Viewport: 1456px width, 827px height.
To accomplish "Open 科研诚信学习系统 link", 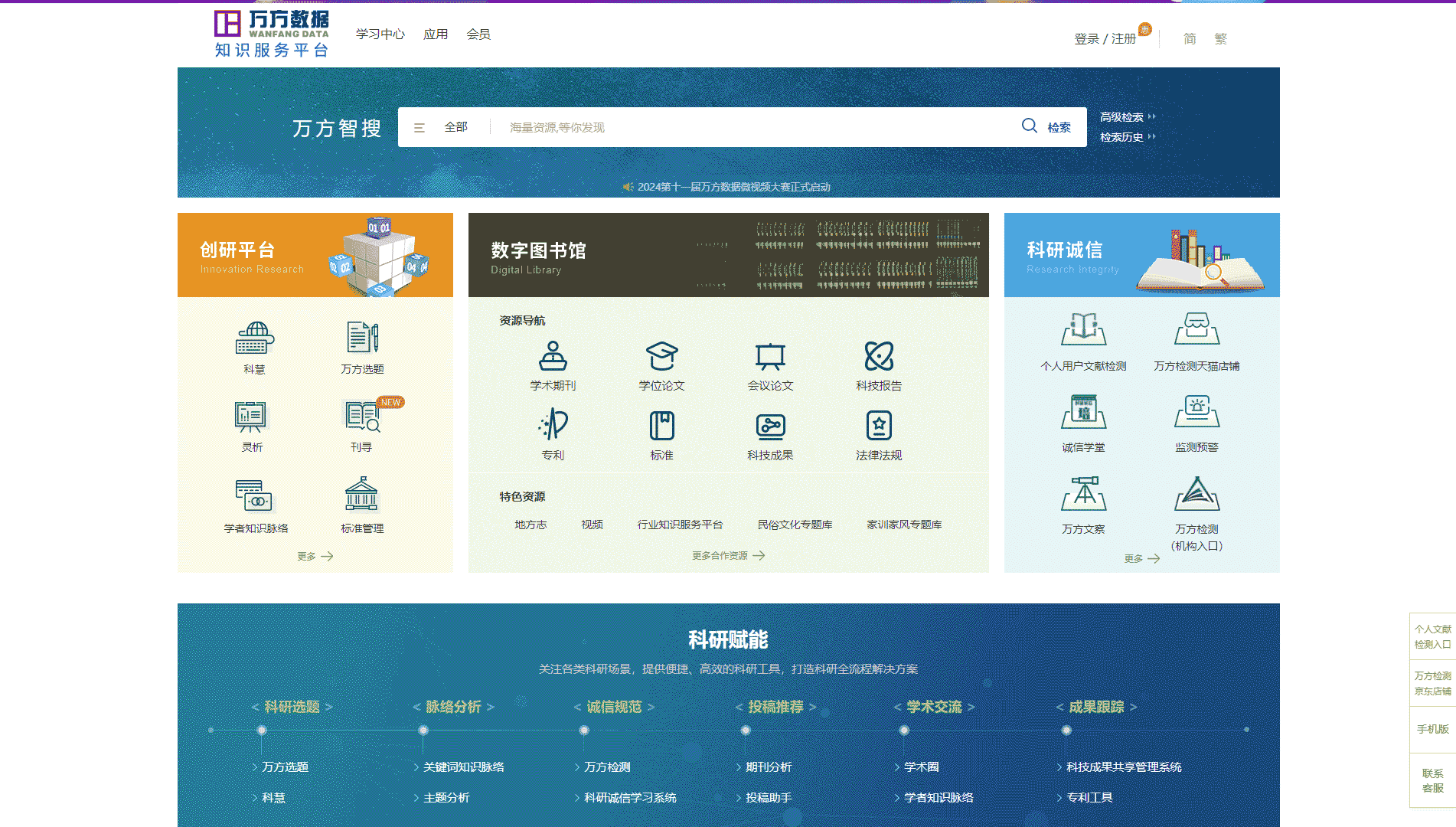I will click(x=630, y=798).
